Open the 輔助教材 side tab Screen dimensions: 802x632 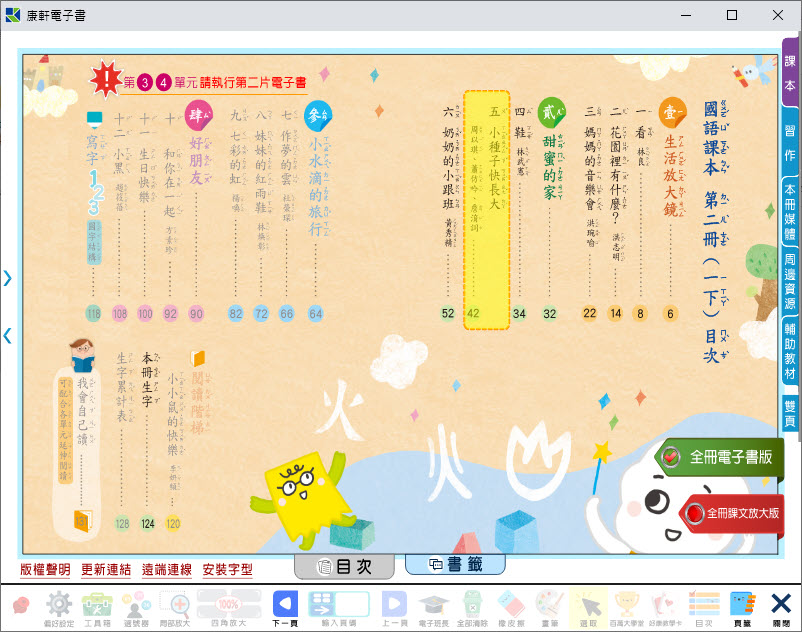click(790, 351)
